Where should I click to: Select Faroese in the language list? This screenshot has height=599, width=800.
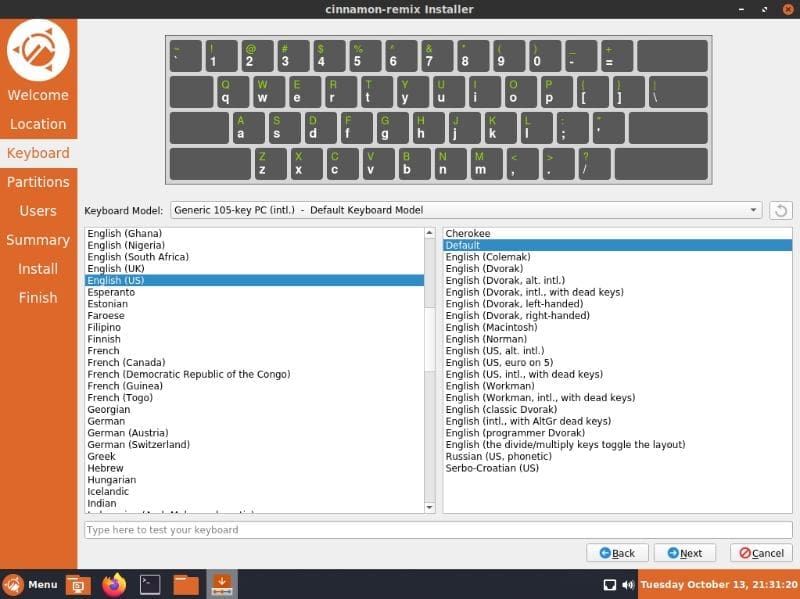pos(254,316)
